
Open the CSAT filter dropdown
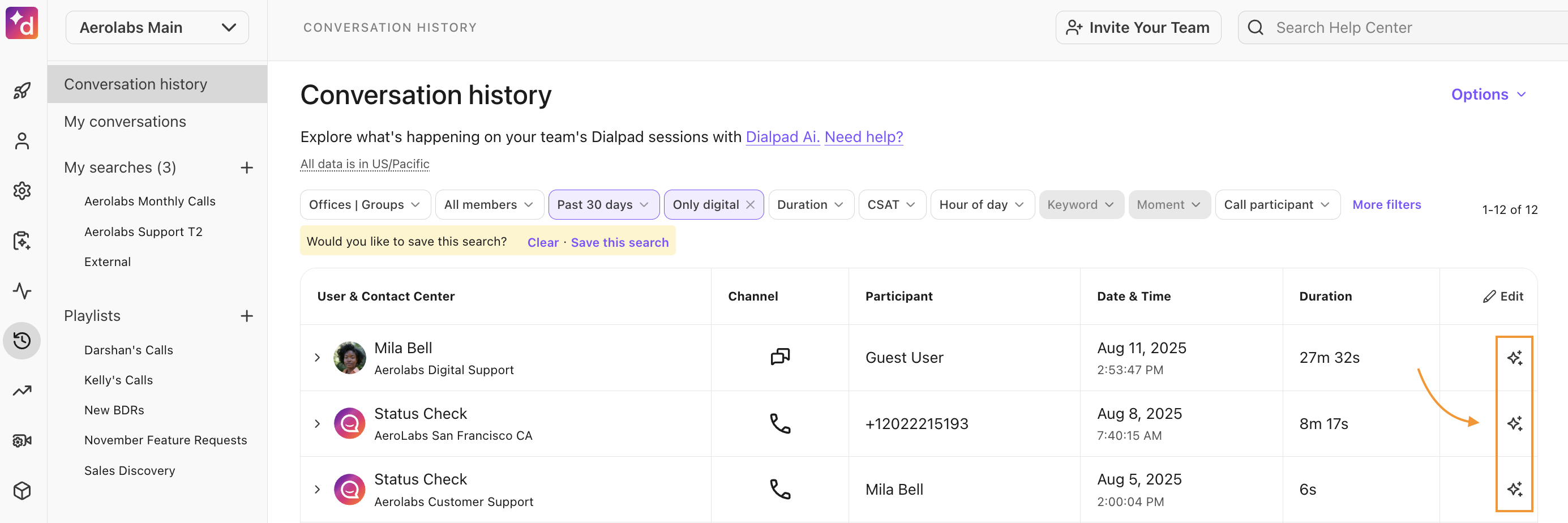tap(892, 204)
